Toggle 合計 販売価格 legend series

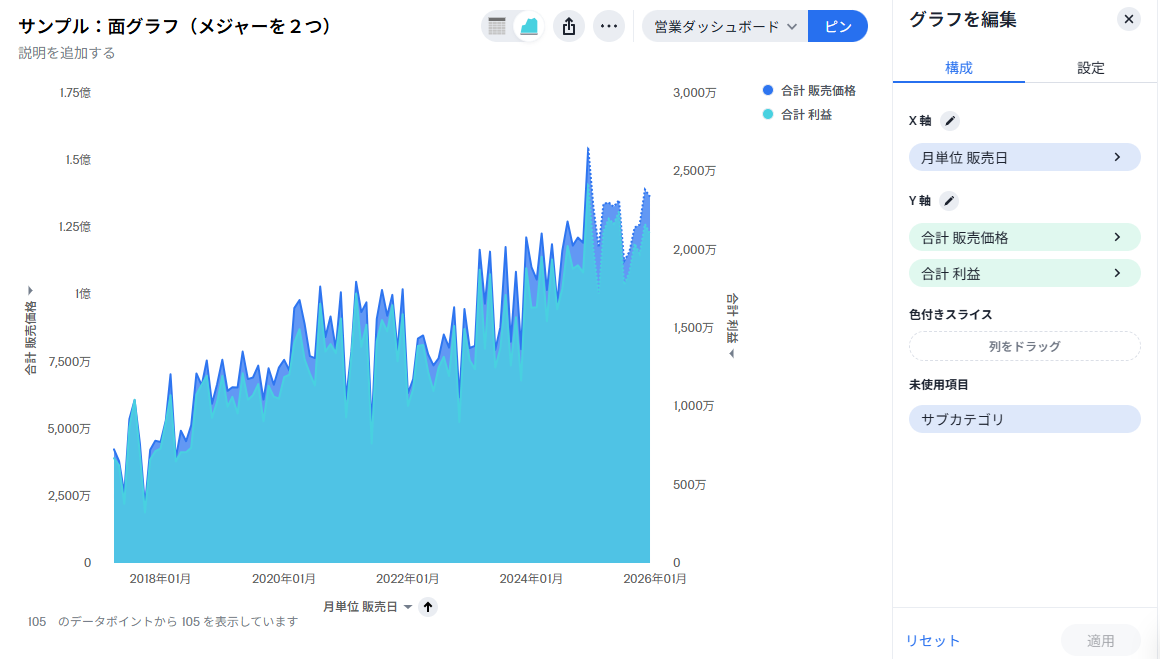[809, 91]
